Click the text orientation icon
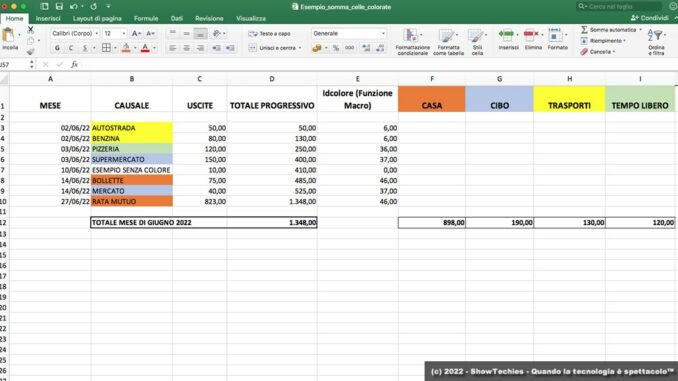 pyautogui.click(x=217, y=33)
